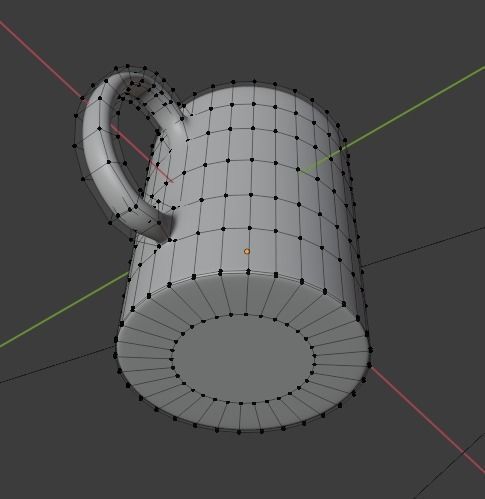Click the orange origin dot on the mug
This screenshot has height=499, width=485.
click(247, 251)
